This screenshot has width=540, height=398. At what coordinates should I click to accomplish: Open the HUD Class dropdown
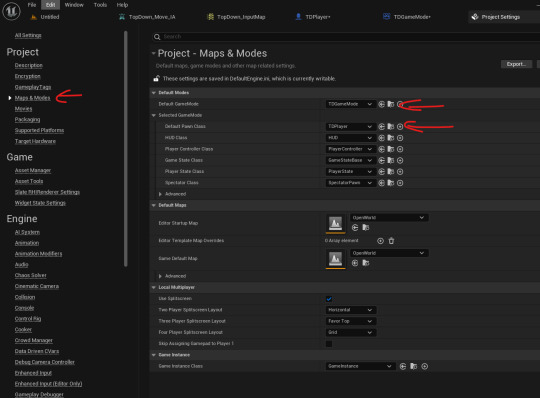(351, 138)
